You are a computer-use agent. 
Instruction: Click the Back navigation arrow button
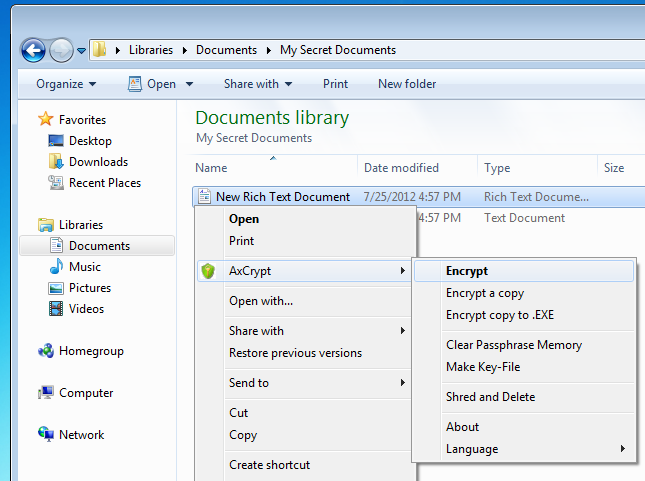[33, 50]
